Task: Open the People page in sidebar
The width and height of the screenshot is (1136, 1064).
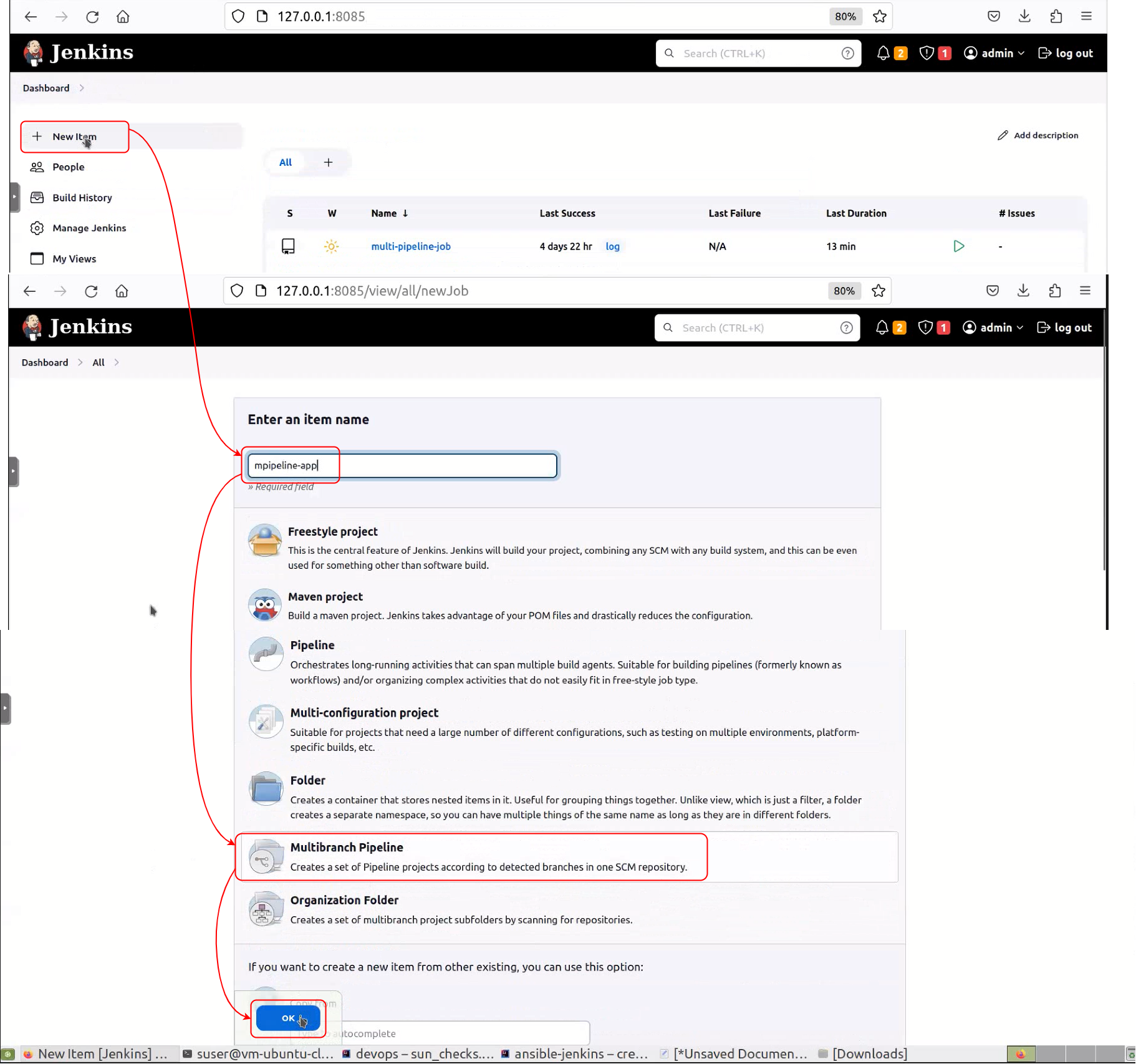Action: point(68,167)
